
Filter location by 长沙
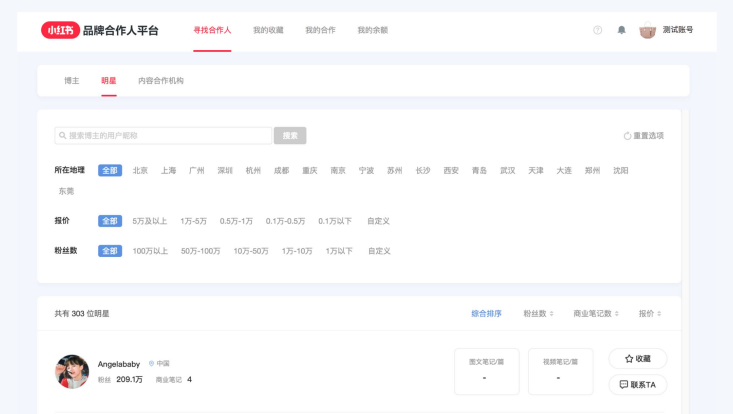pos(423,171)
